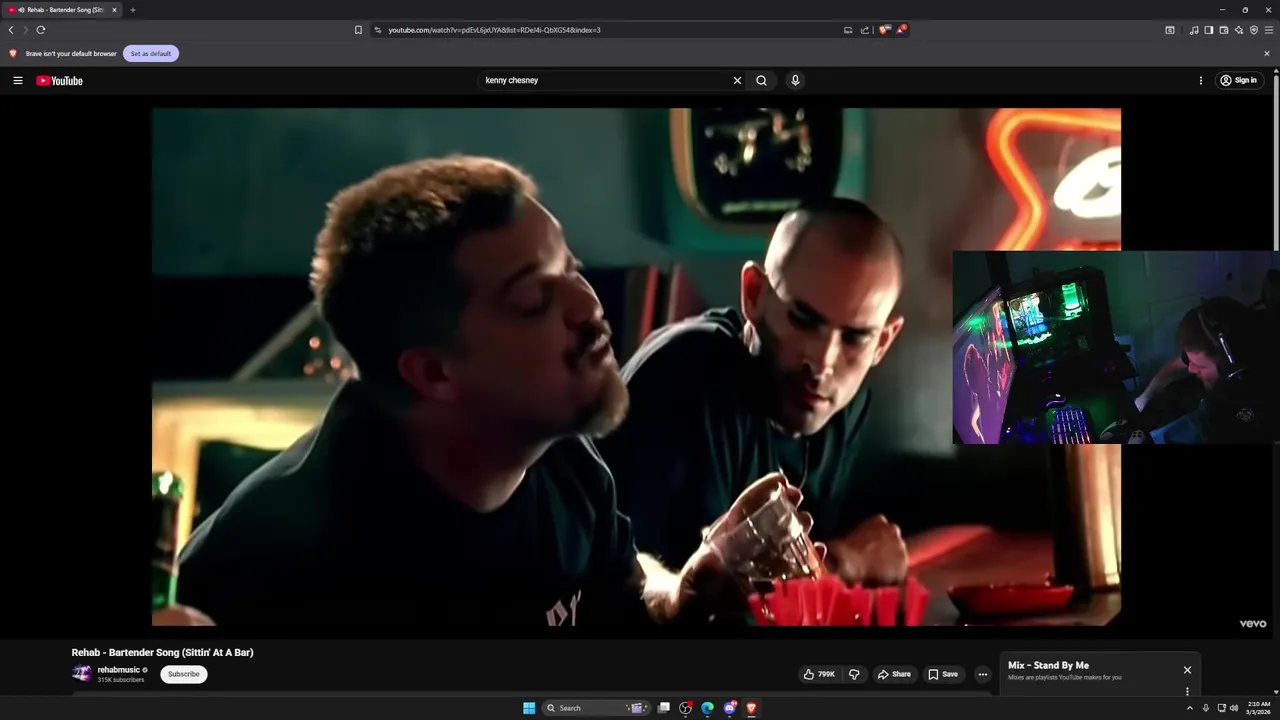Screen dimensions: 1280x720
Task: Click the tray microphone icon
Action: [1206, 708]
